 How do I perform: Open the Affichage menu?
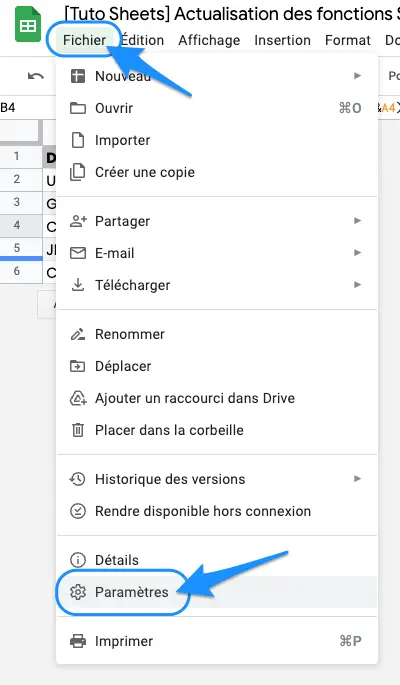pyautogui.click(x=209, y=40)
